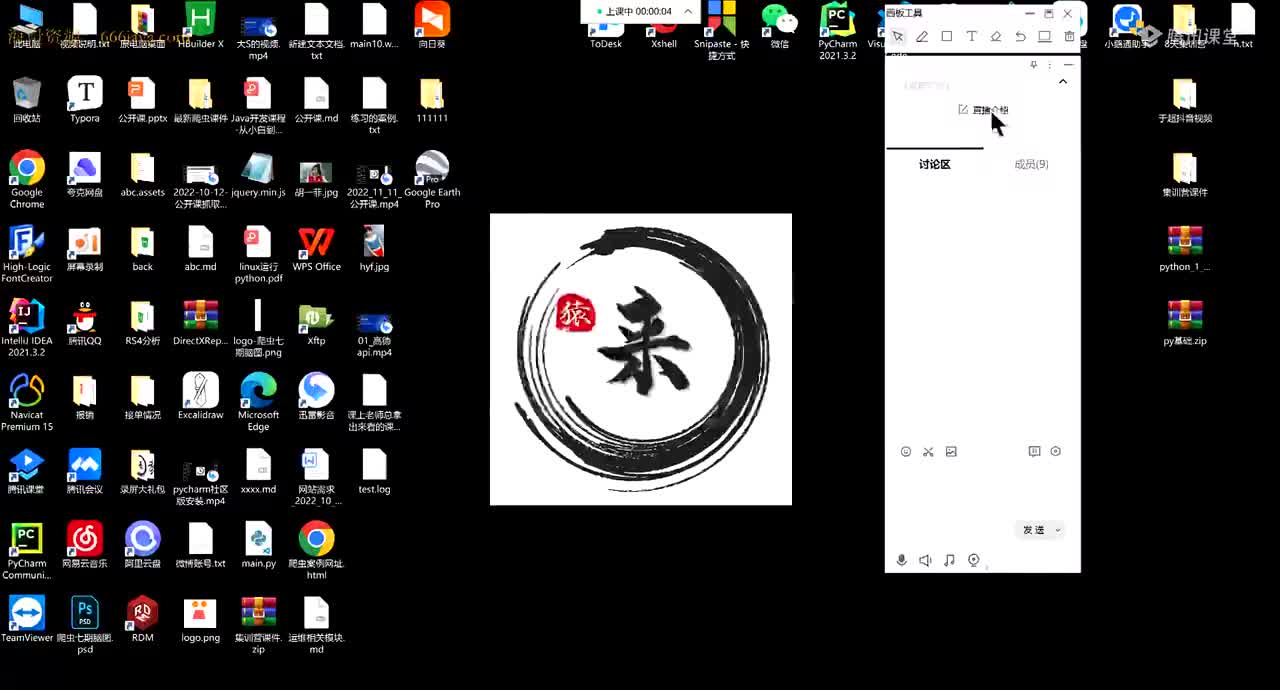Select py基础.zip archive on desktop

coord(1185,322)
